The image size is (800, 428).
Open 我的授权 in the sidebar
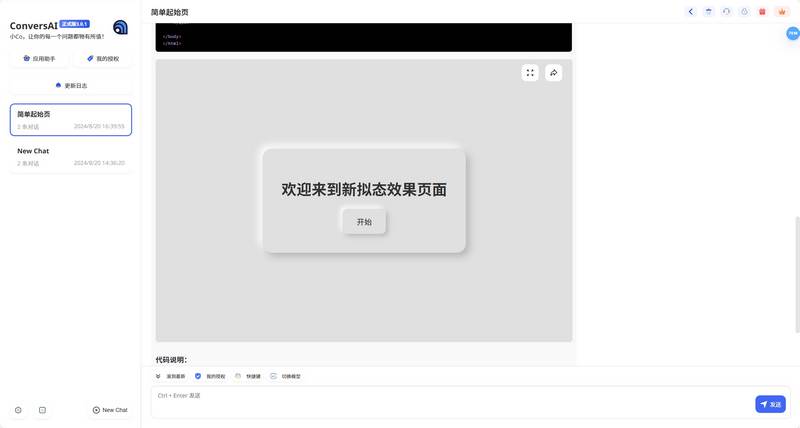103,59
